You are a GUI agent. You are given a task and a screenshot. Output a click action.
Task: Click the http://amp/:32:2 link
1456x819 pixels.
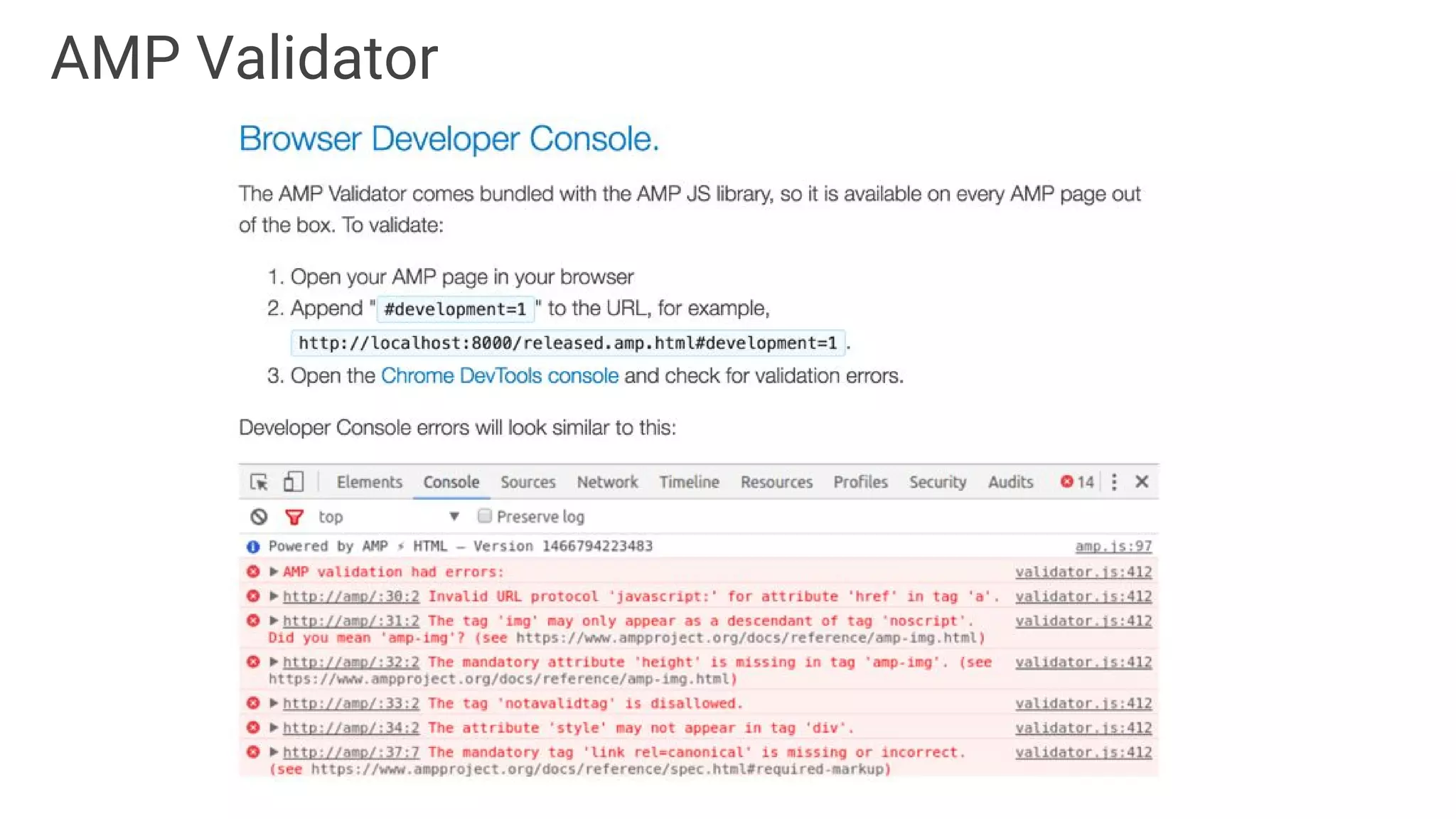(x=351, y=662)
